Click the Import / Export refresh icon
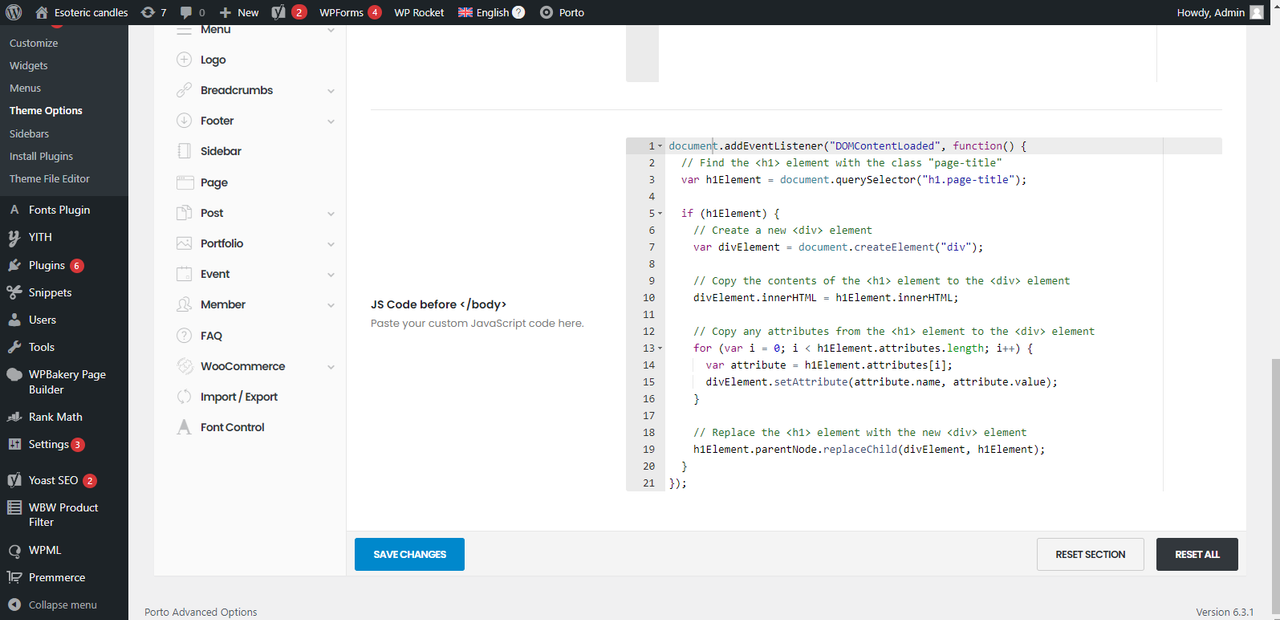This screenshot has width=1280, height=620. click(x=184, y=397)
